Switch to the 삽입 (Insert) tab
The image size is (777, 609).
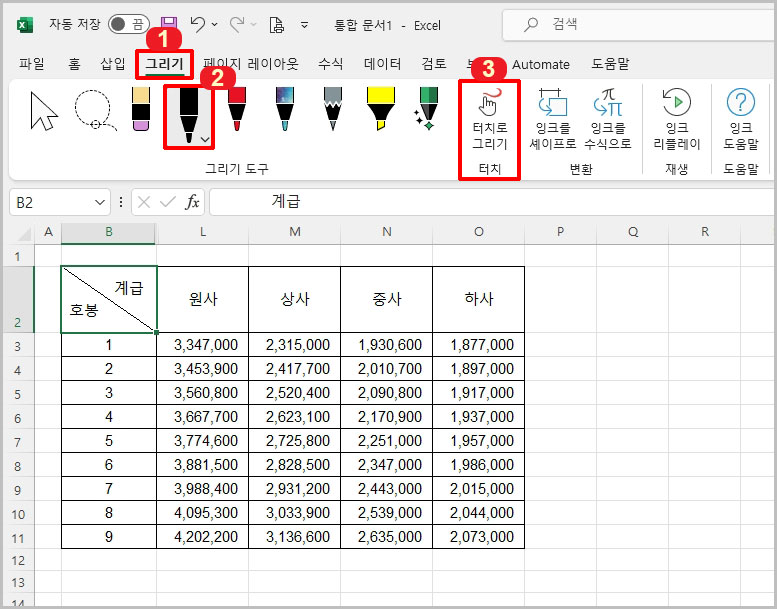coord(112,64)
